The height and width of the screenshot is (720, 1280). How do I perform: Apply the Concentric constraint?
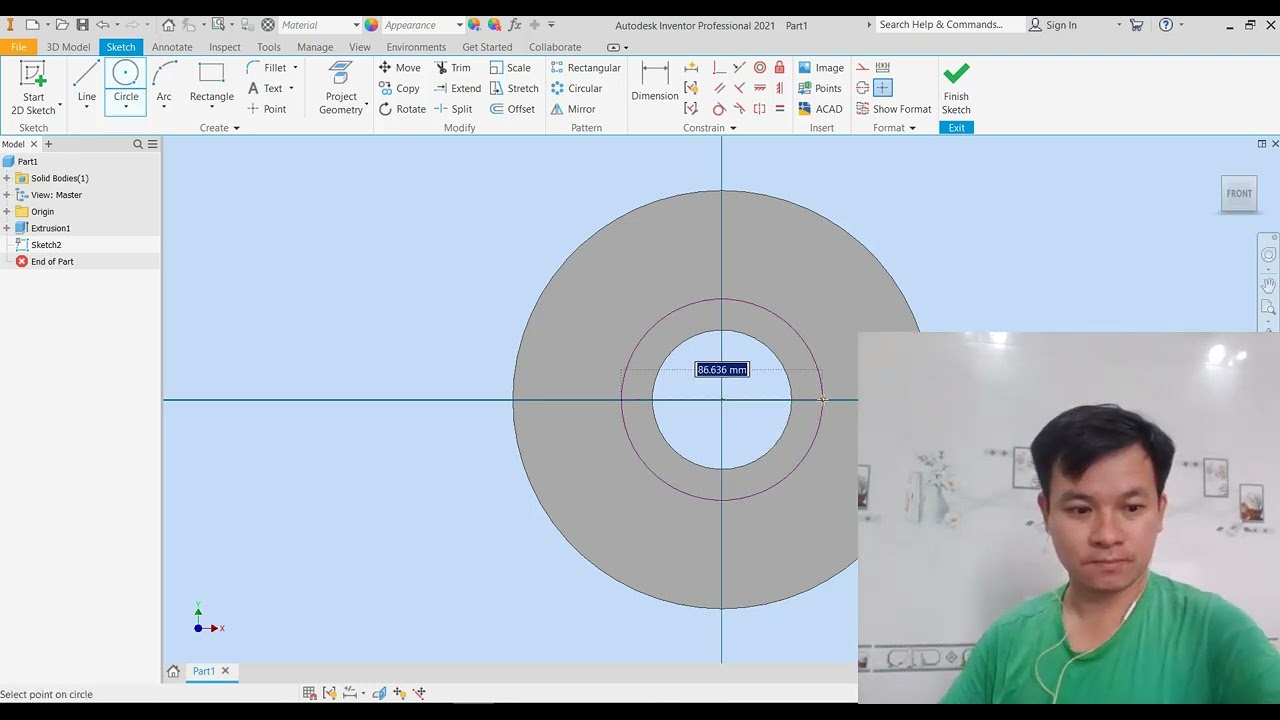click(760, 68)
